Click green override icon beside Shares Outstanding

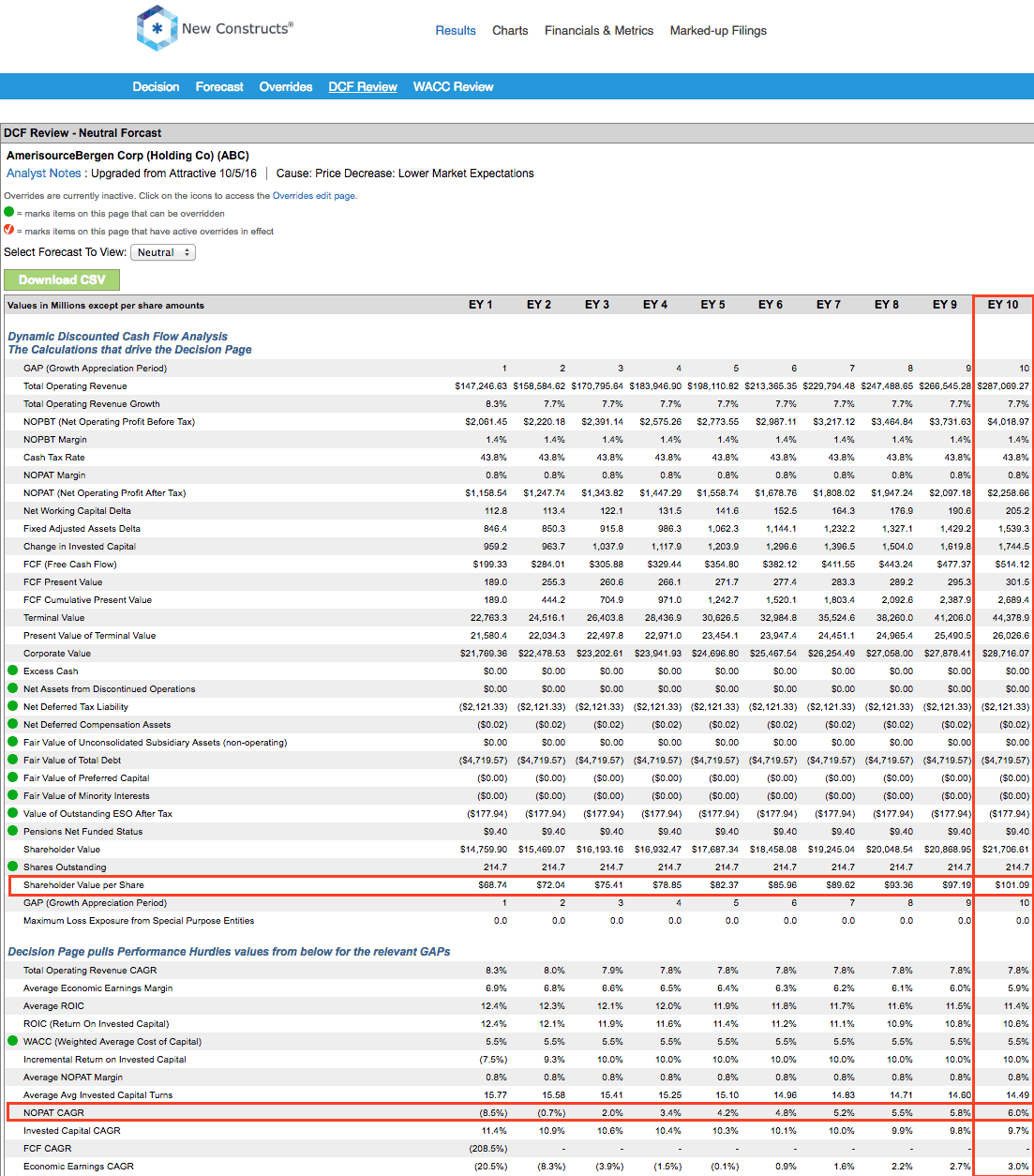[13, 867]
